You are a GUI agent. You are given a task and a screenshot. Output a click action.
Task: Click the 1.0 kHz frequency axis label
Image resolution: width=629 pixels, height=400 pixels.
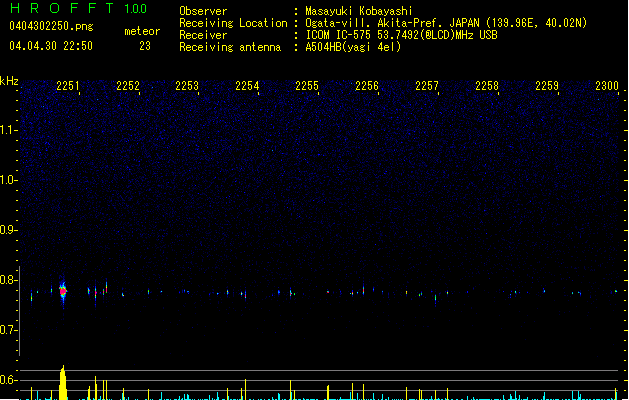(8, 180)
